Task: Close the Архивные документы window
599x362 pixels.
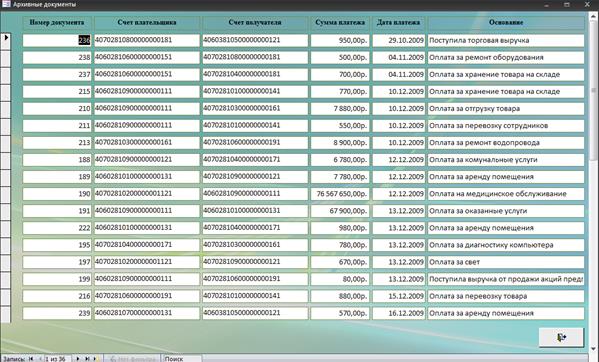Action: tap(587, 5)
